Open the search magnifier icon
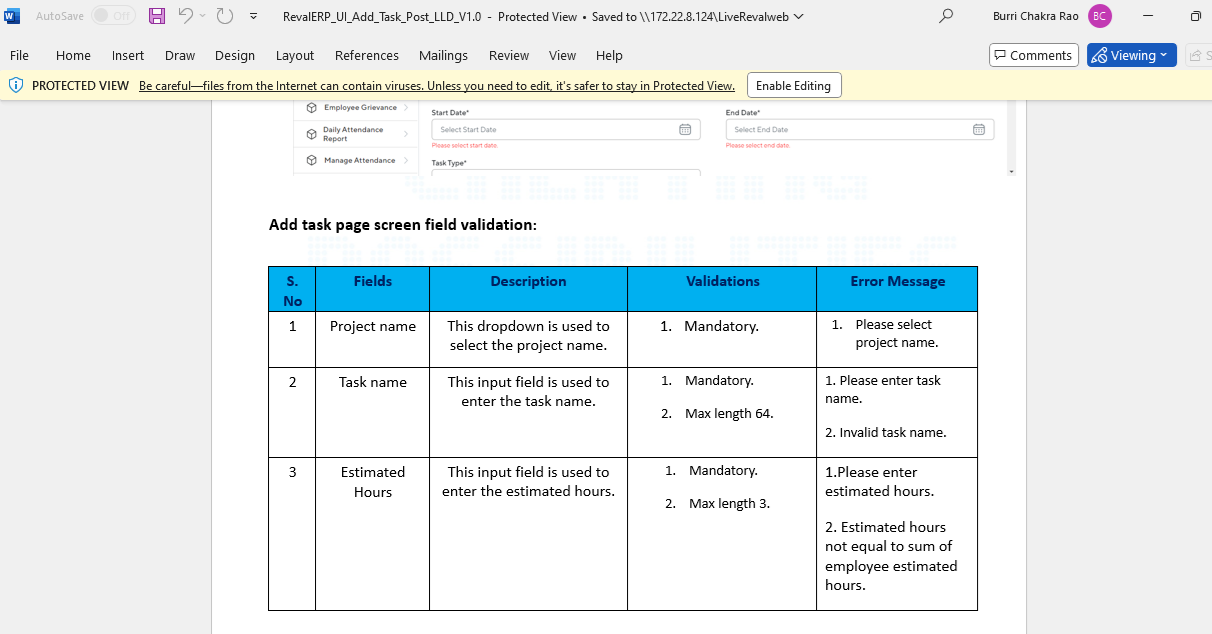Image resolution: width=1212 pixels, height=634 pixels. click(945, 16)
